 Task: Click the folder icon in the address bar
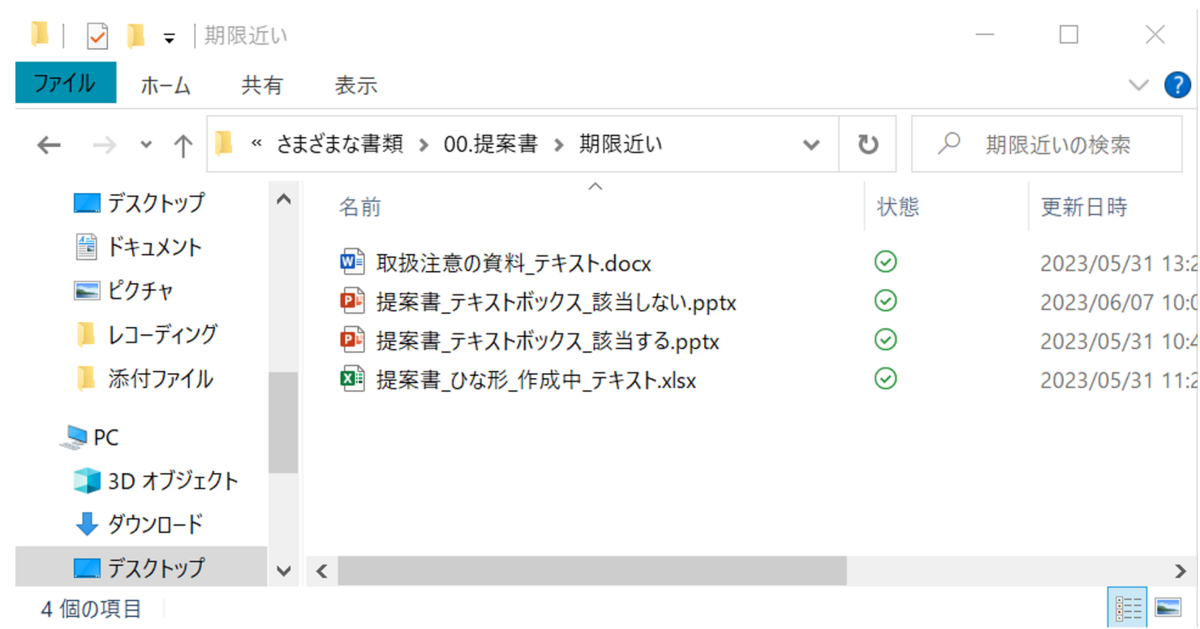(224, 144)
